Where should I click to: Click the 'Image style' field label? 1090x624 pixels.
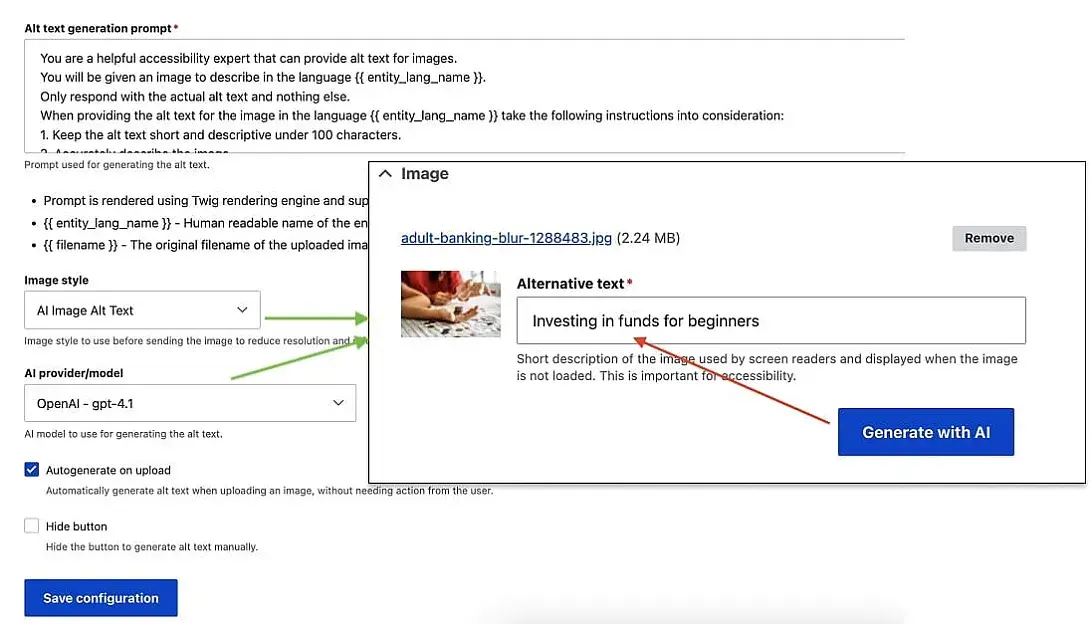tap(56, 280)
